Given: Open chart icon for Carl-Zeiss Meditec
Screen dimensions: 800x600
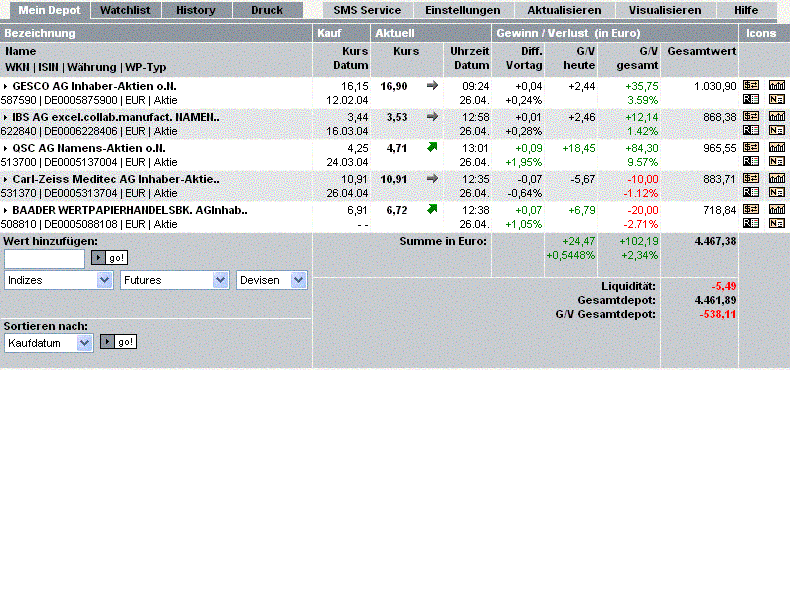Looking at the screenshot, I should pyautogui.click(x=777, y=179).
